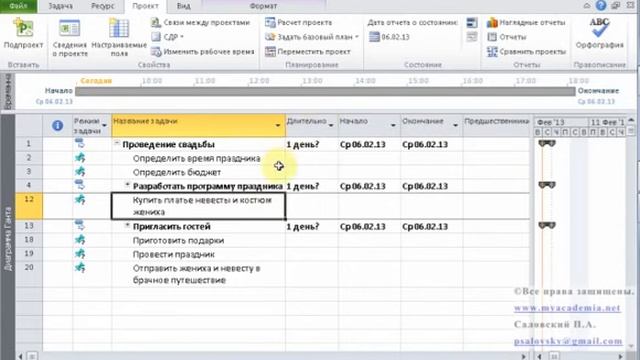Open Окончание column dropdown arrow
This screenshot has width=640, height=360.
click(x=455, y=125)
